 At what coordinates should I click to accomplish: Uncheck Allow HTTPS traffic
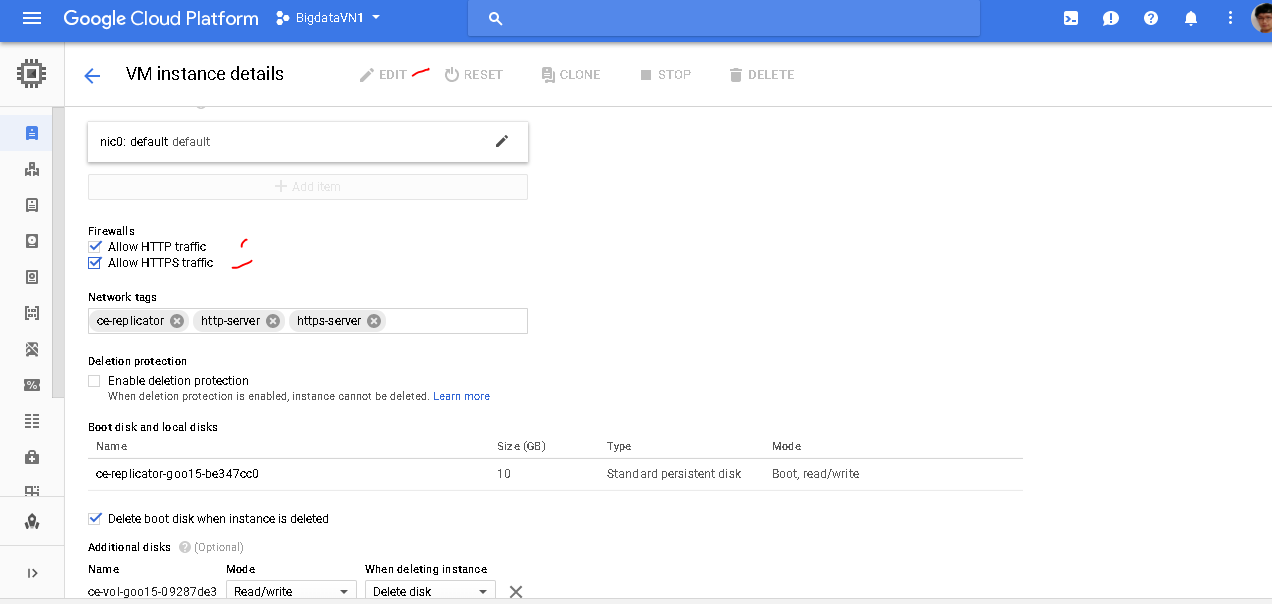click(95, 263)
